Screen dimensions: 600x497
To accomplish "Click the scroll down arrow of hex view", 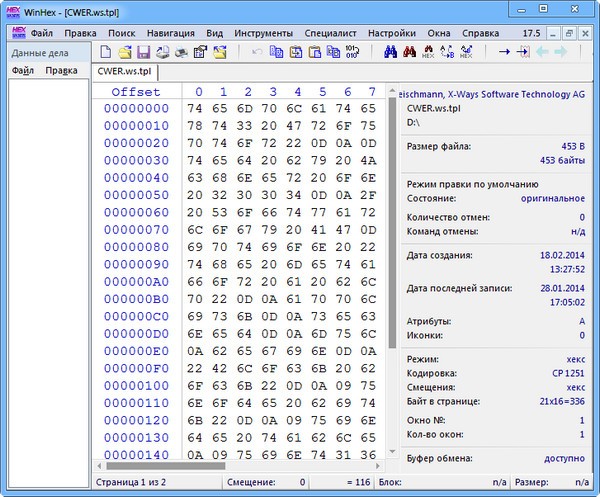I will 391,453.
